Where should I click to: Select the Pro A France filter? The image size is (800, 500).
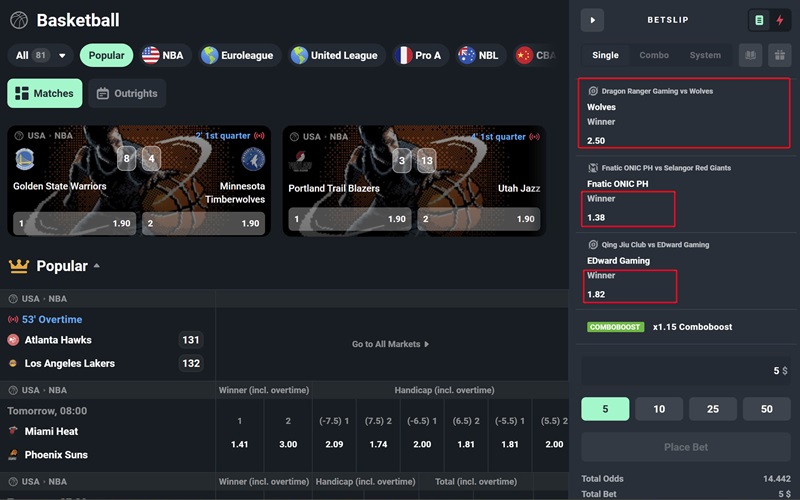click(419, 56)
